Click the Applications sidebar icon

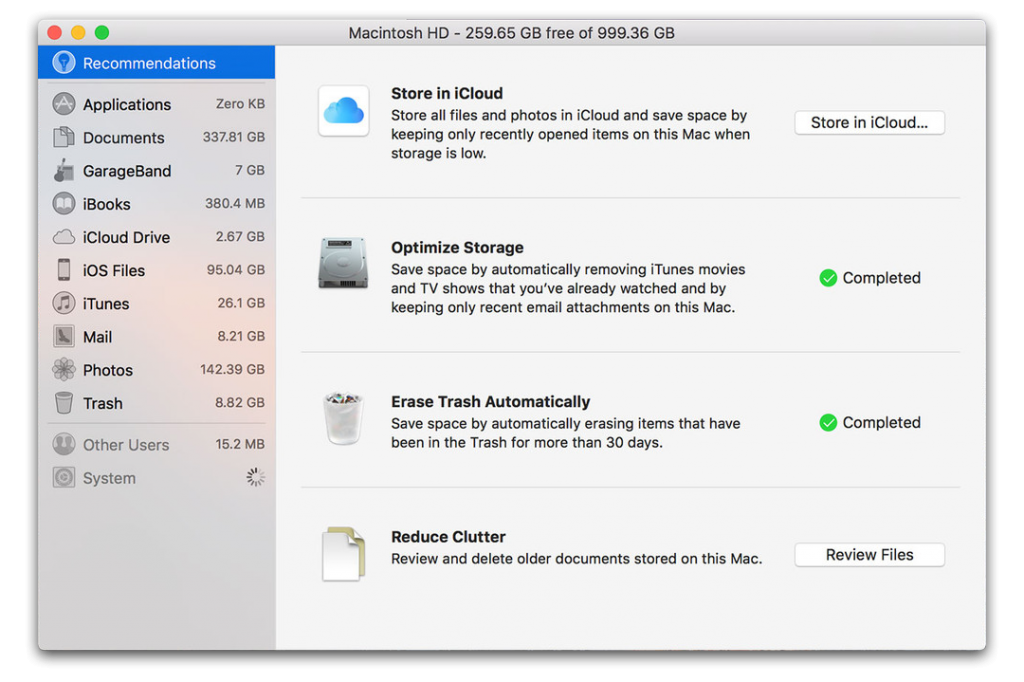coord(63,104)
